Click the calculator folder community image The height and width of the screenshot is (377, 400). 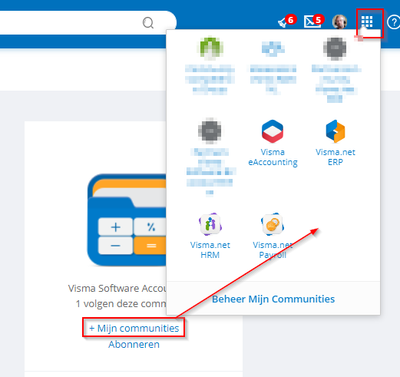click(x=127, y=220)
